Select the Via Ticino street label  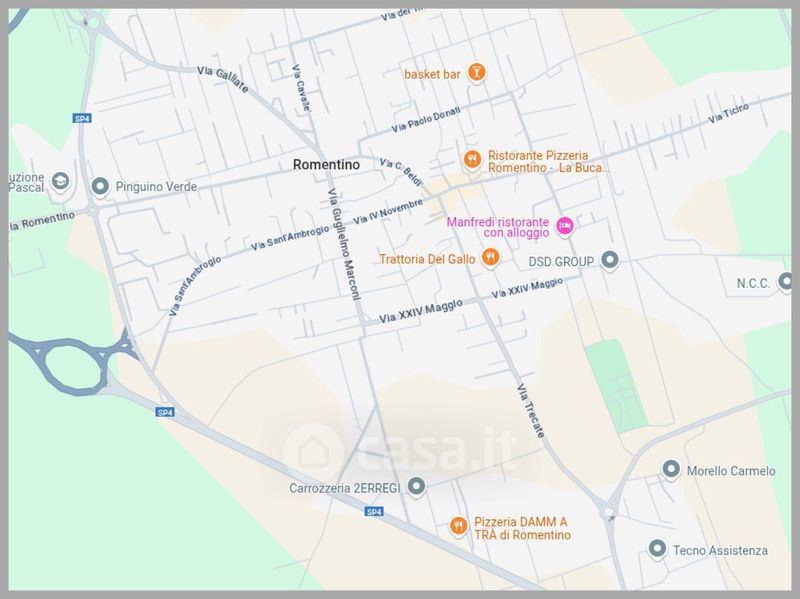pyautogui.click(x=729, y=113)
